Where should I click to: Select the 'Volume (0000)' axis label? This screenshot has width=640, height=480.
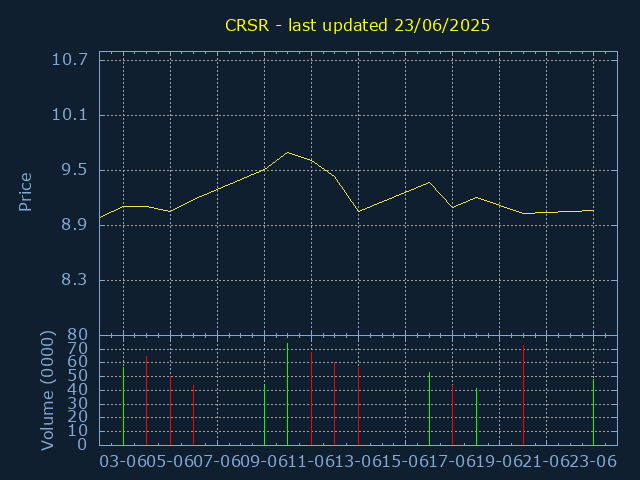point(47,391)
